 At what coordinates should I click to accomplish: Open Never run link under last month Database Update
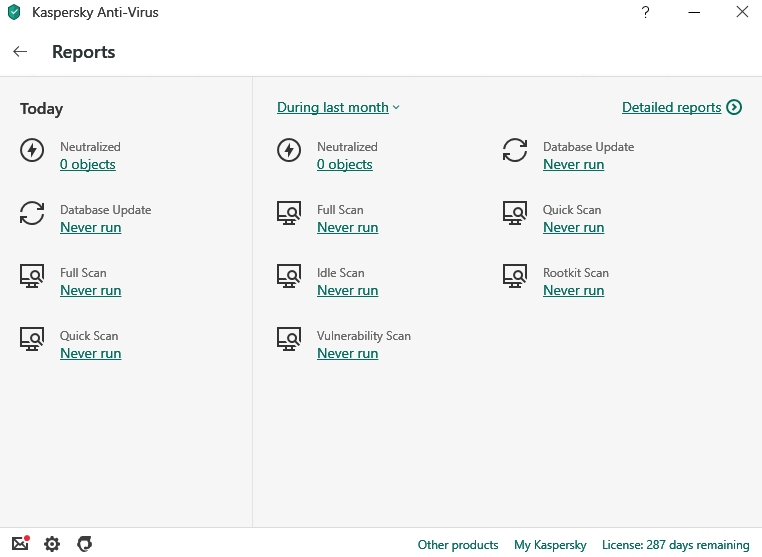[574, 164]
